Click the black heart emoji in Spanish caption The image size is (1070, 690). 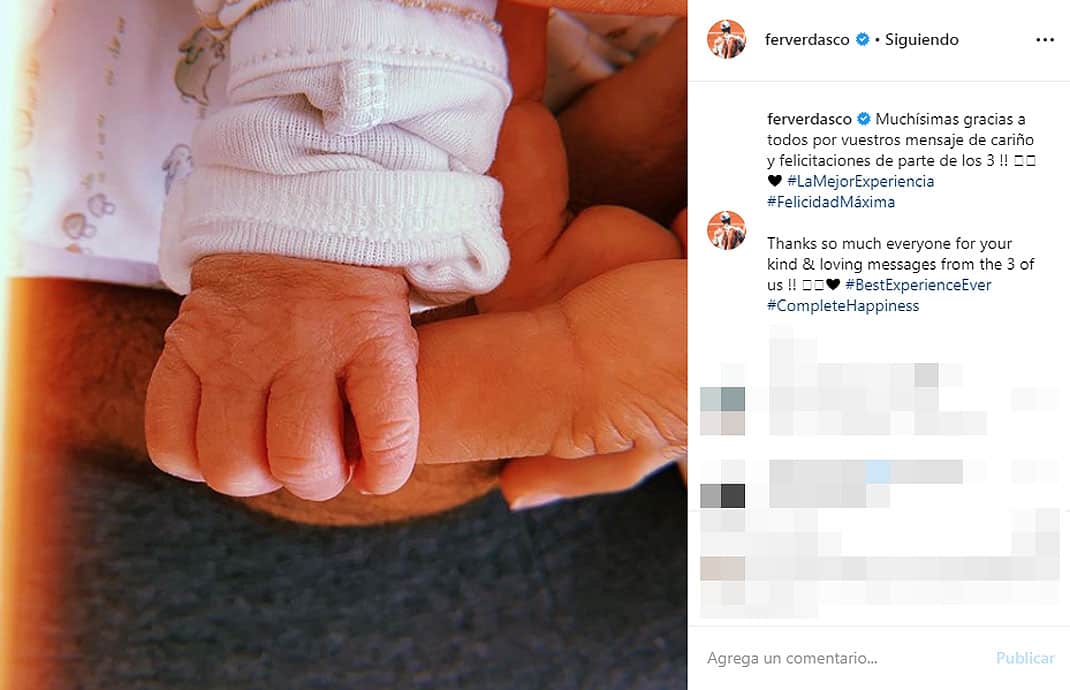pos(774,181)
